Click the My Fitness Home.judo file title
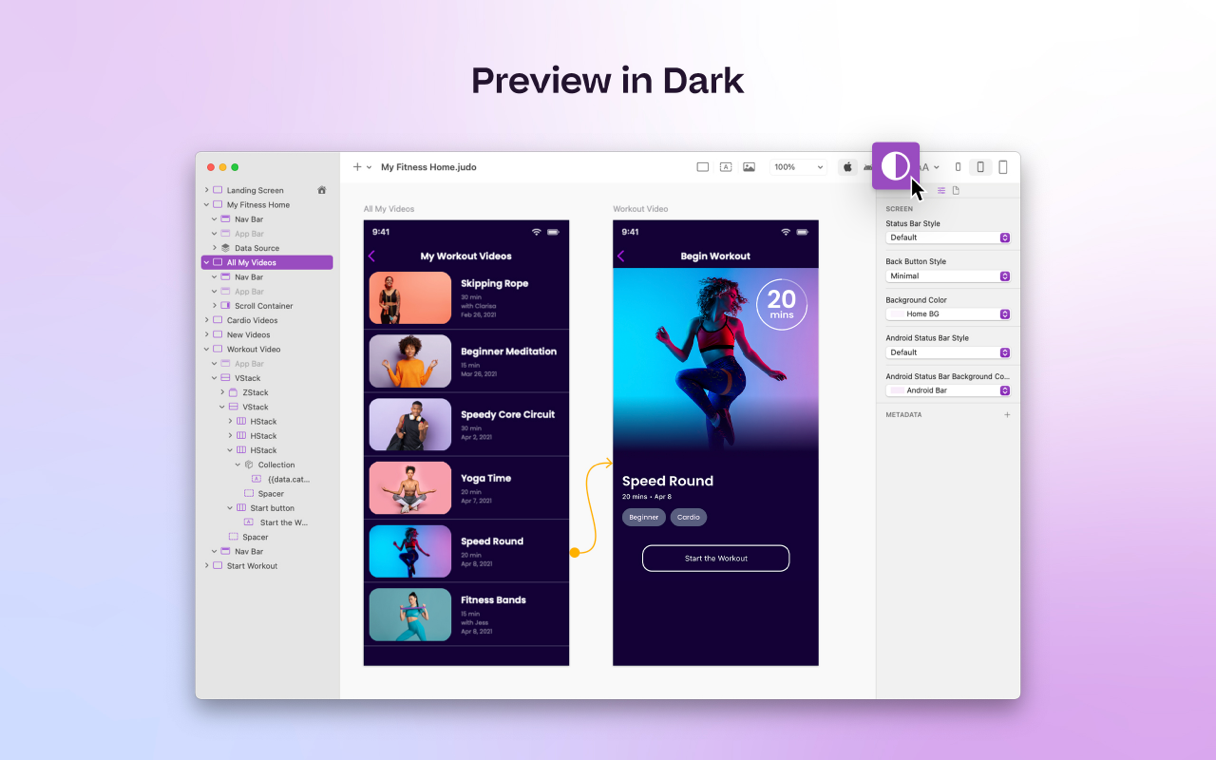Image resolution: width=1216 pixels, height=760 pixels. pos(429,167)
